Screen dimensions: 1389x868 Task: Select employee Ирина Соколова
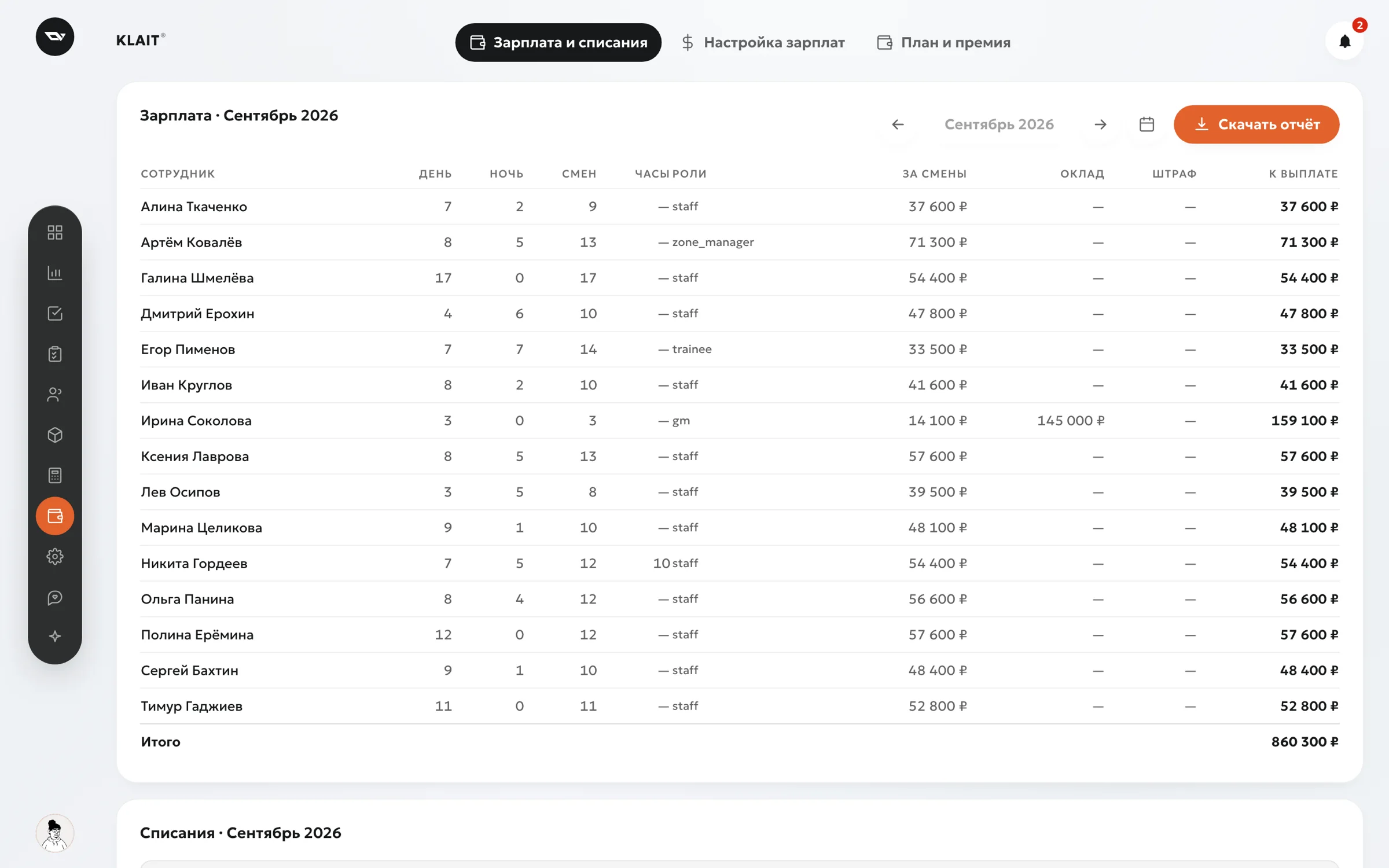coord(196,421)
